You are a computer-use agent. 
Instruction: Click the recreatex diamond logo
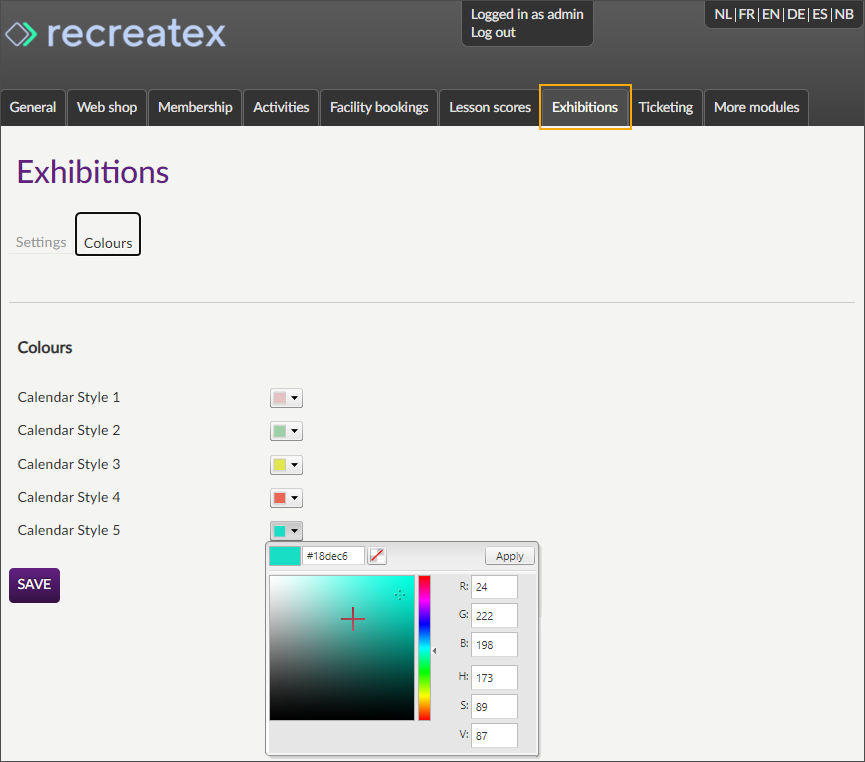(x=20, y=33)
